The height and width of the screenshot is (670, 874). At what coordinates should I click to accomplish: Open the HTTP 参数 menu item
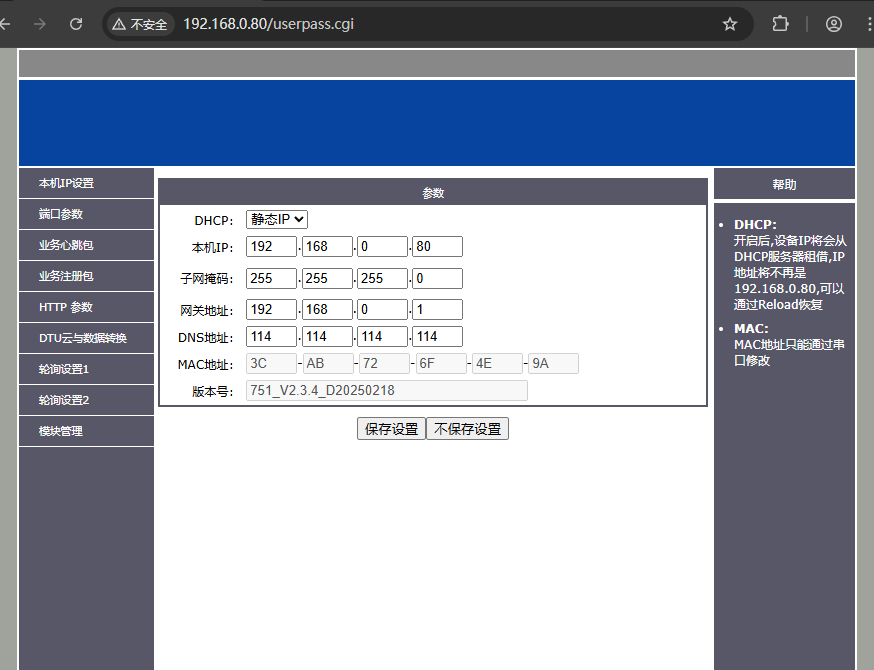(86, 307)
